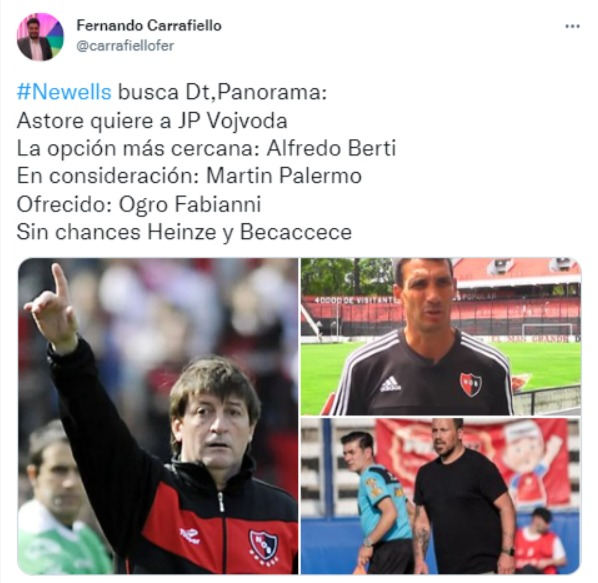598x583 pixels.
Task: Click the line 'Sin chances Heinze y Becaccece'
Action: [x=184, y=232]
